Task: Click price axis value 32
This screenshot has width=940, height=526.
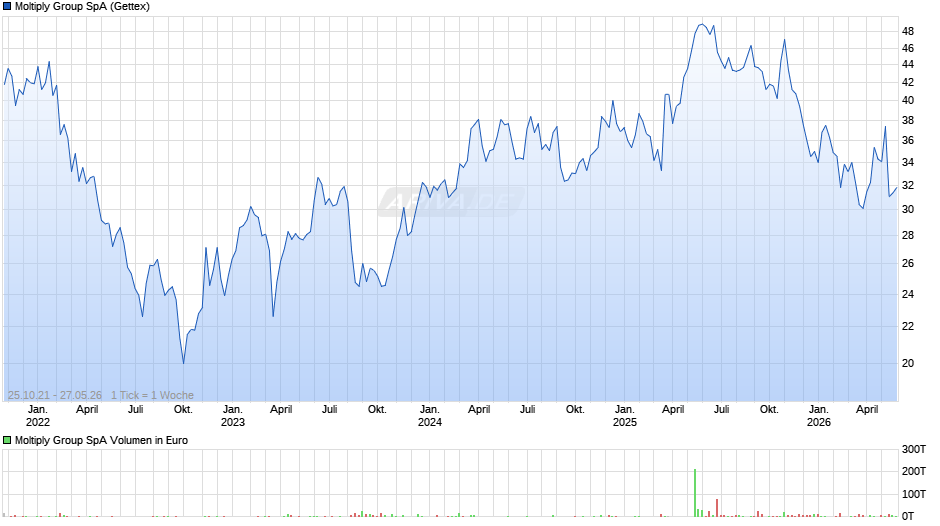Action: 908,185
